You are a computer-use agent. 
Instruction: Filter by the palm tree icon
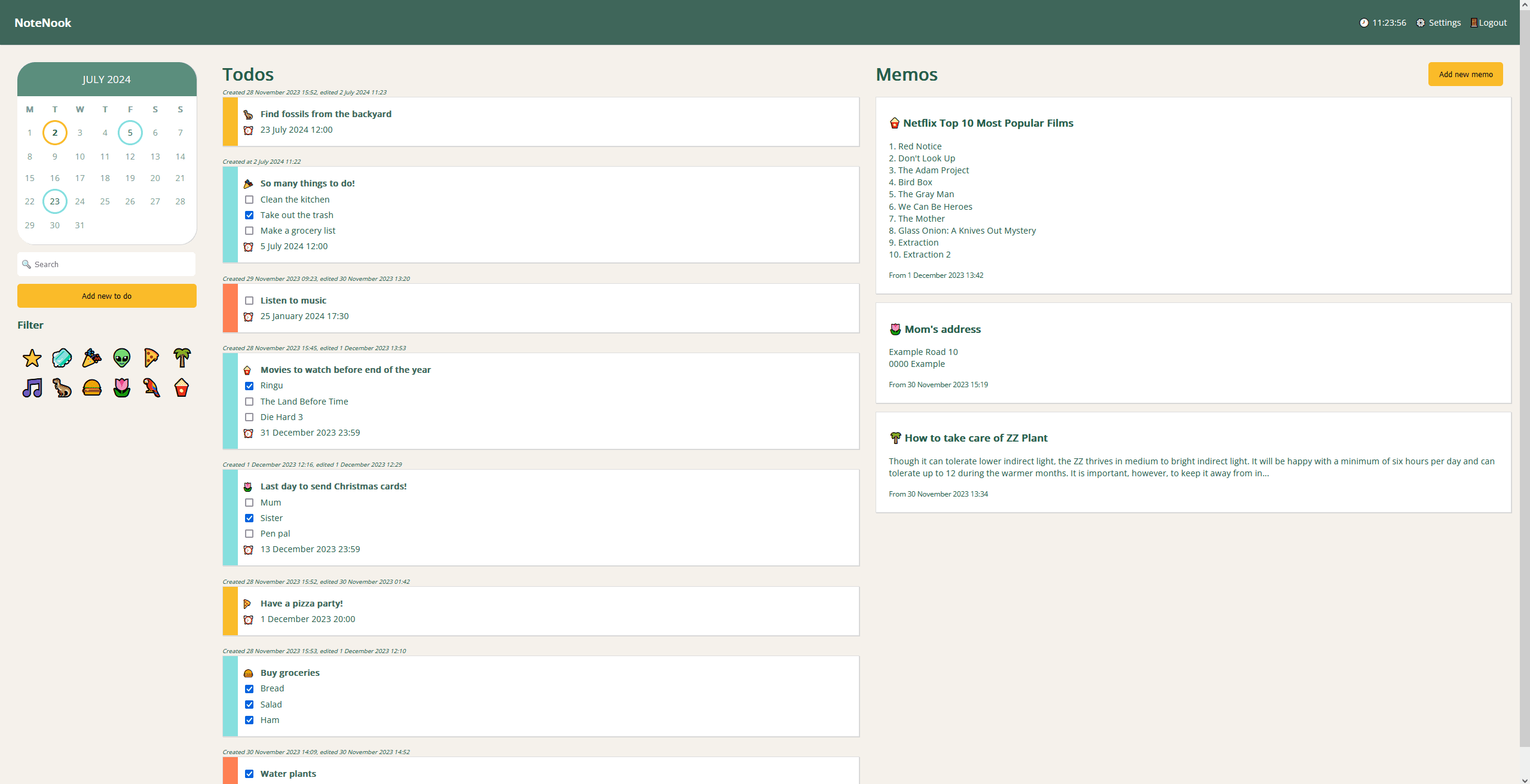181,358
